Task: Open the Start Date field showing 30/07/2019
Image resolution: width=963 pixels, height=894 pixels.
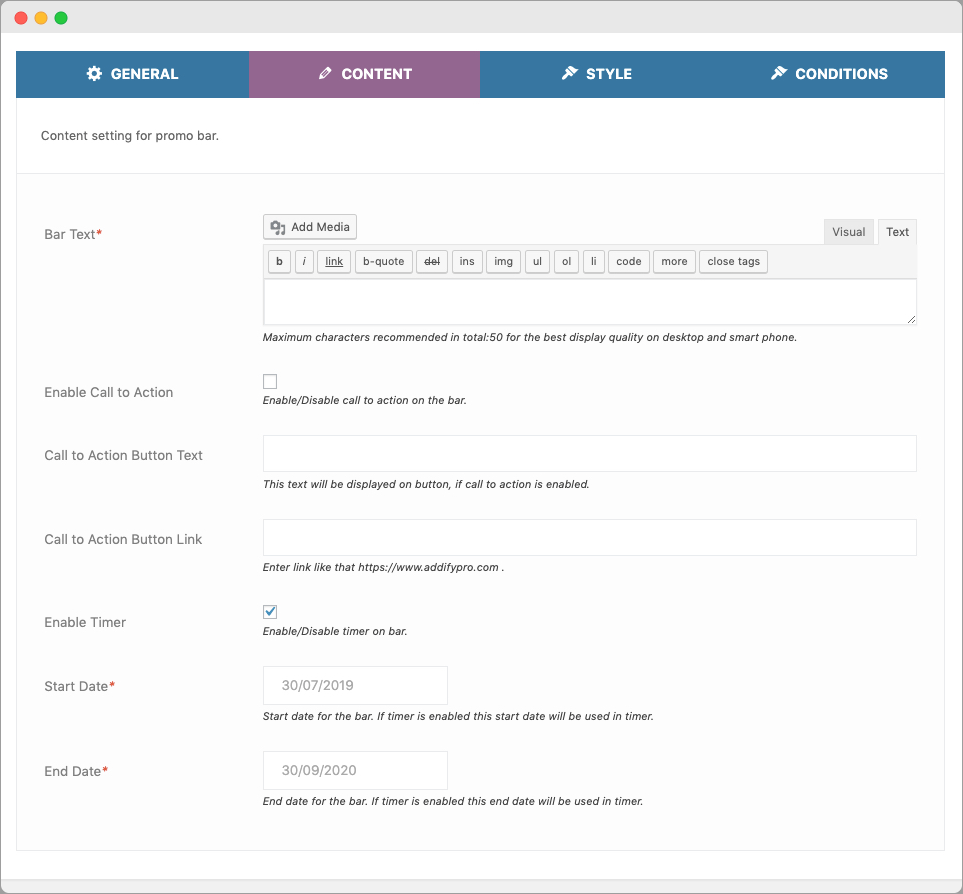Action: coord(354,685)
